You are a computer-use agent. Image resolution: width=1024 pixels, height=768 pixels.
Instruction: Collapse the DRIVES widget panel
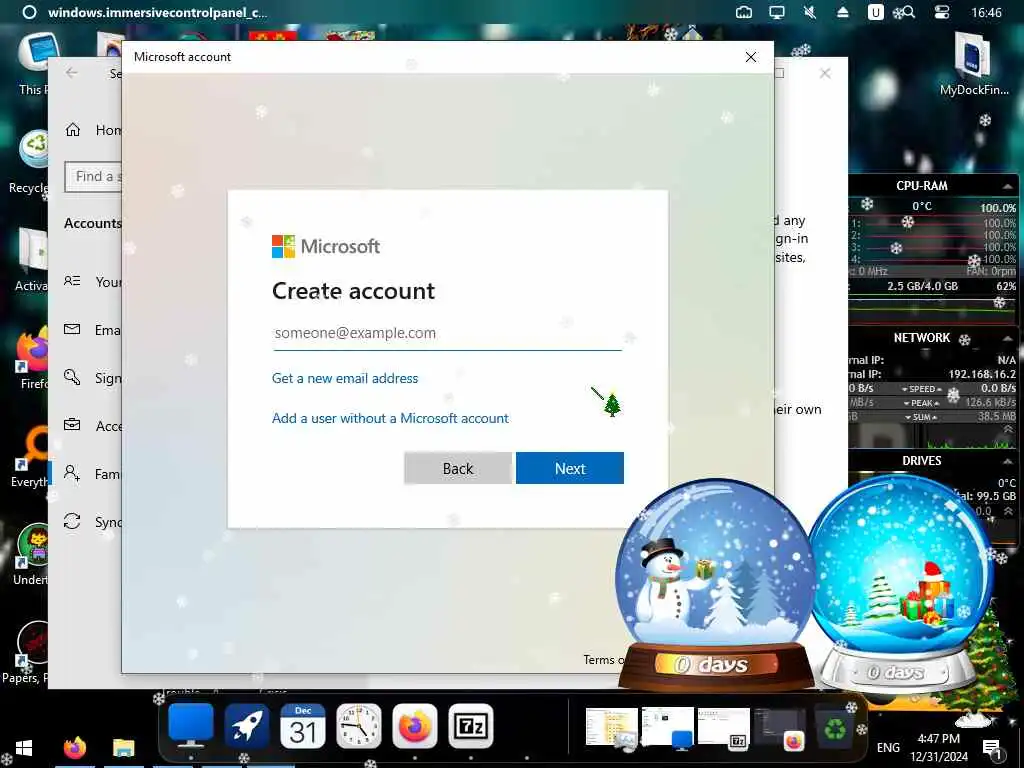coord(1007,461)
